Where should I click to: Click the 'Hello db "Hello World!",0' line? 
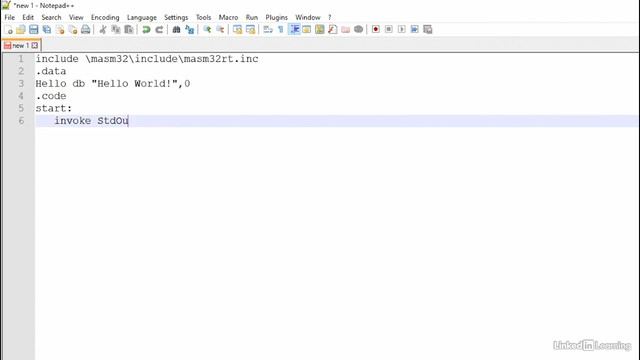113,84
